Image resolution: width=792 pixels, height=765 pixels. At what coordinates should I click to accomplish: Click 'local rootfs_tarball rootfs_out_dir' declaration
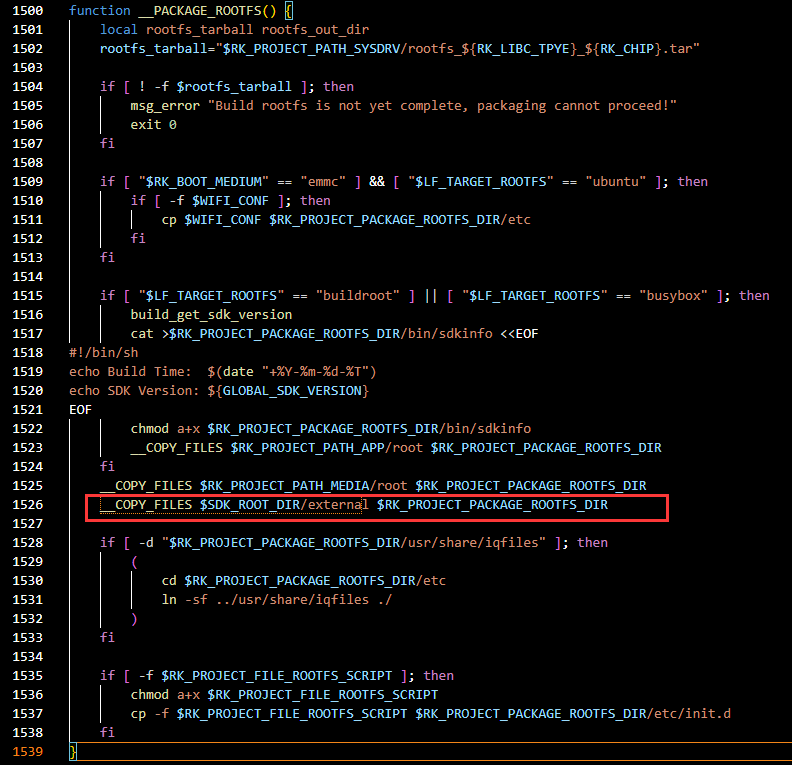[234, 30]
